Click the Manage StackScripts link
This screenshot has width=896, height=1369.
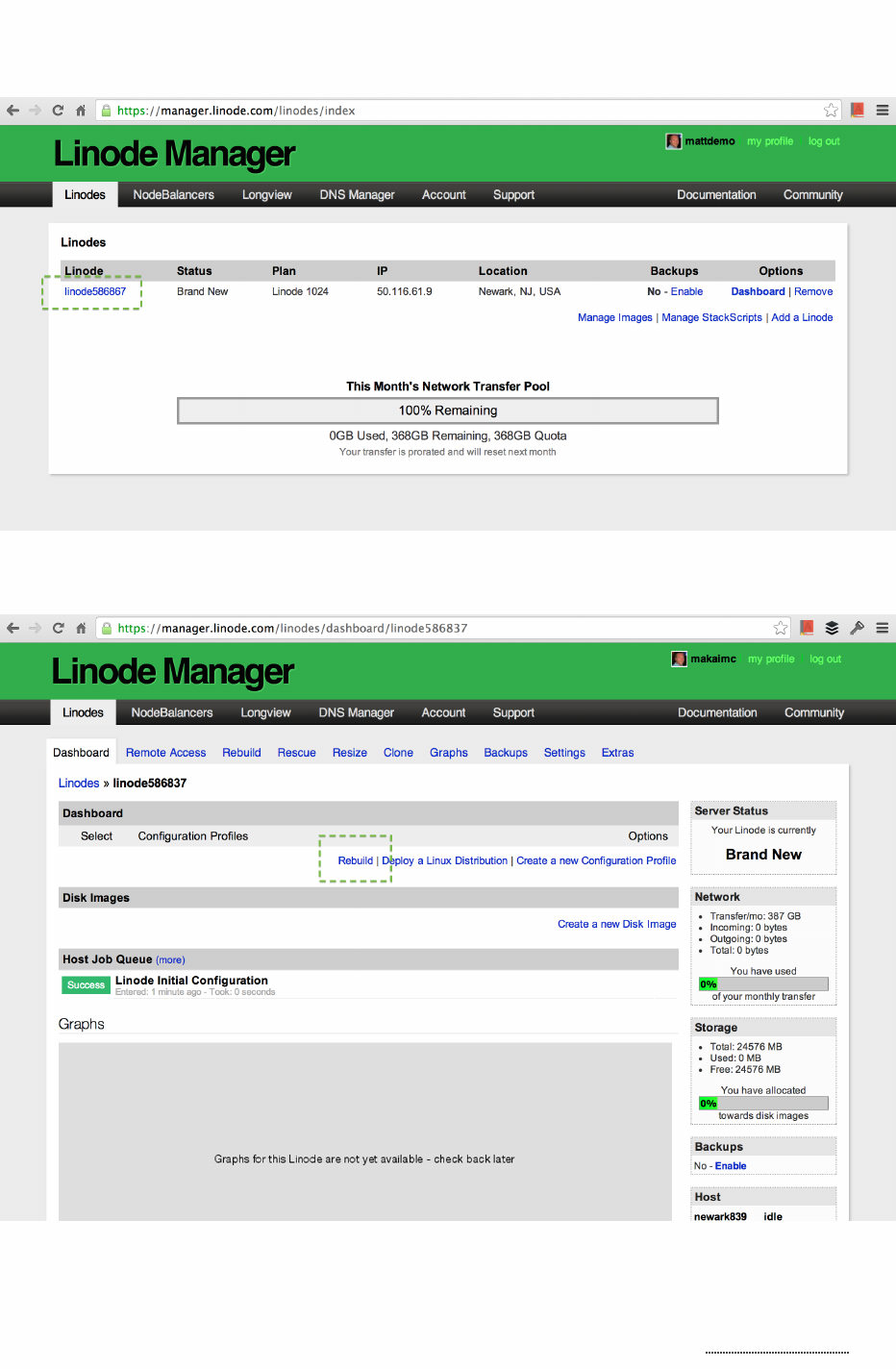pos(711,318)
